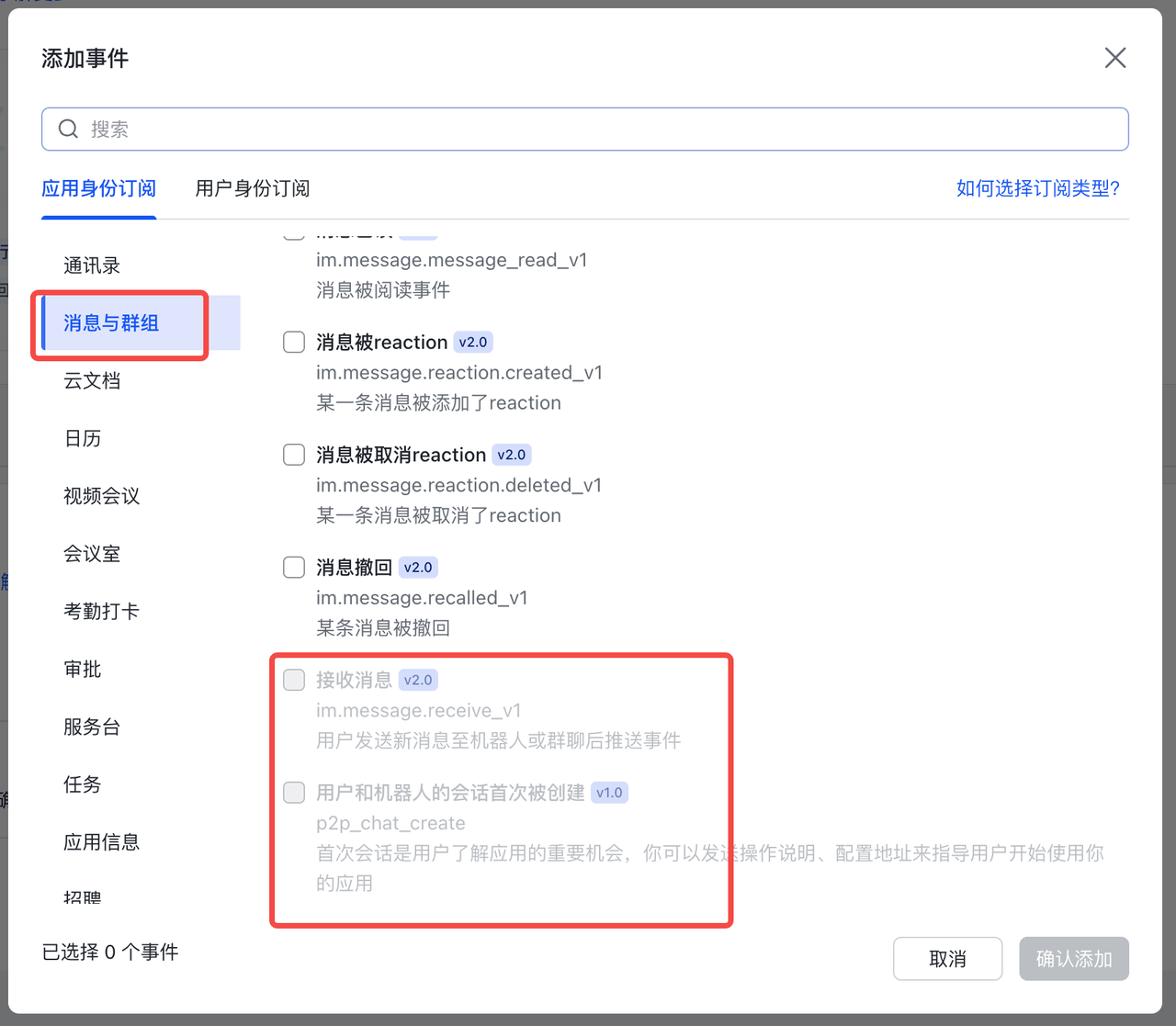Check the 消息被reaction event checkbox
Screen dimensions: 1176x1026
point(293,342)
